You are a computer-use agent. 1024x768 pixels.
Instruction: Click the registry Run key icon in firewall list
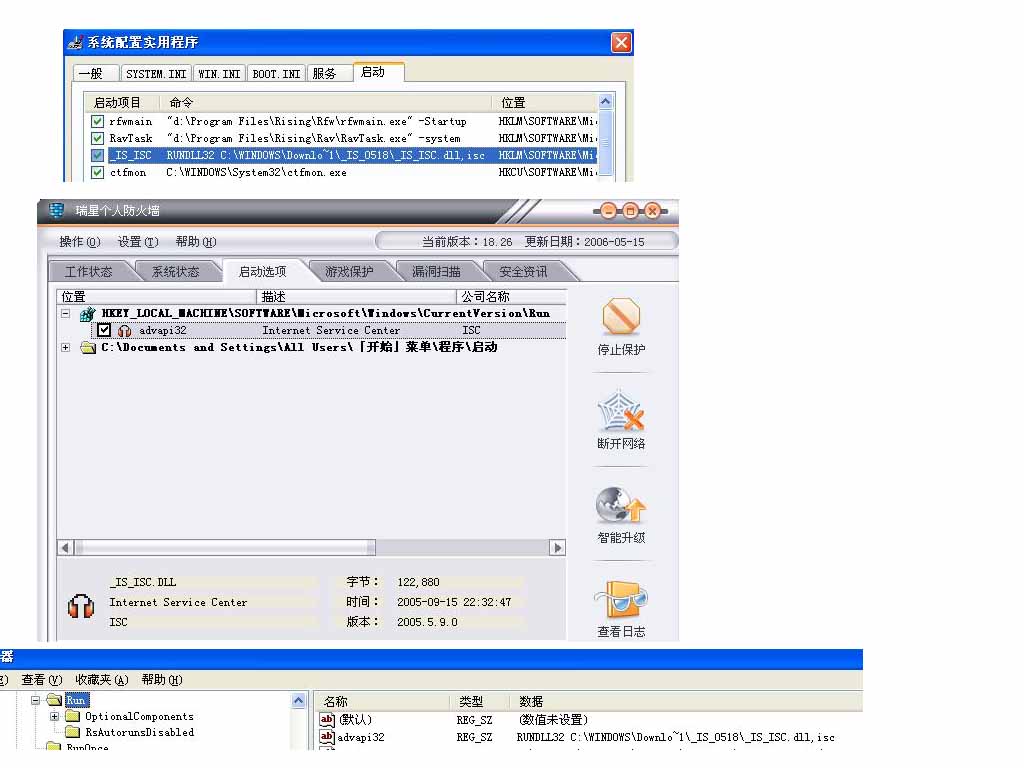coord(88,314)
